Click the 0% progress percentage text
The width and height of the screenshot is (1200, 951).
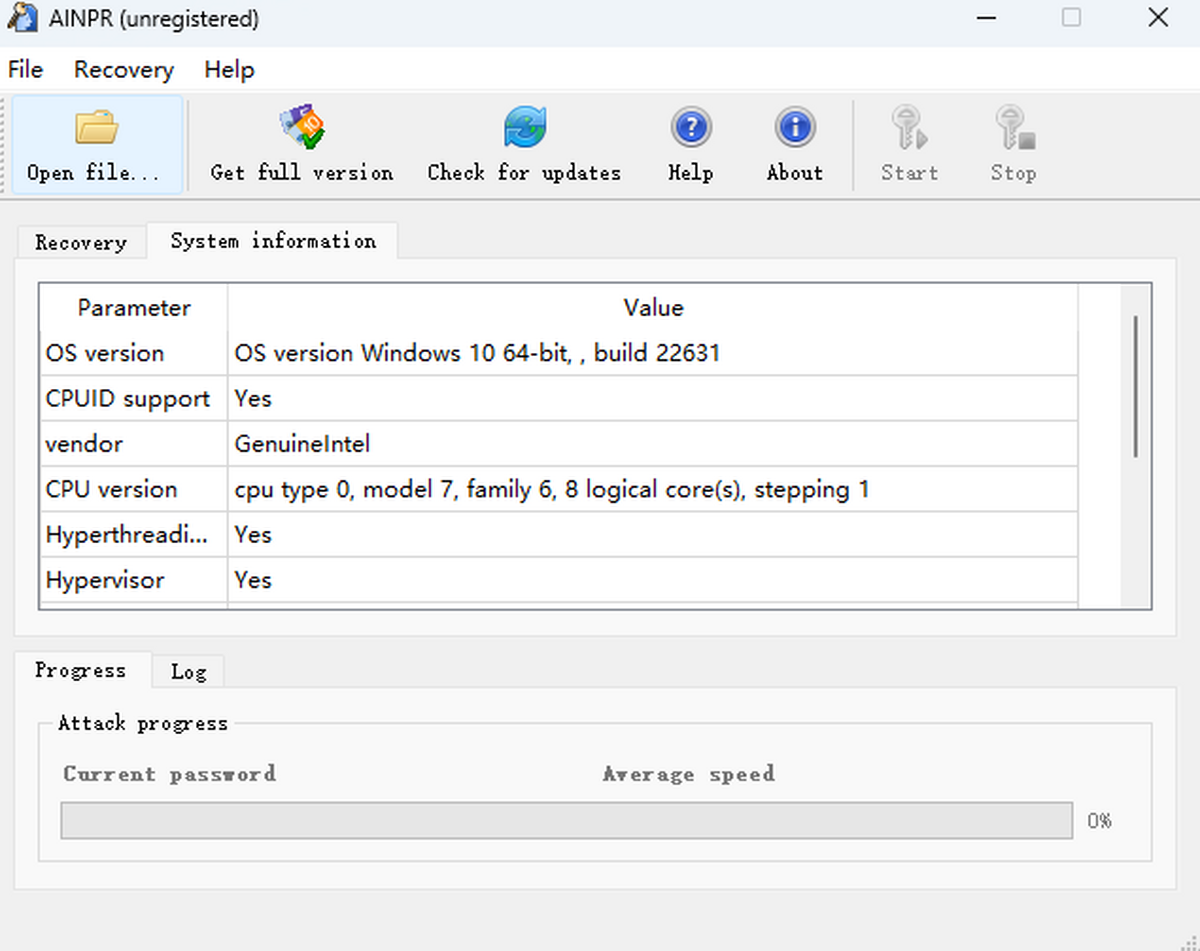click(1099, 821)
